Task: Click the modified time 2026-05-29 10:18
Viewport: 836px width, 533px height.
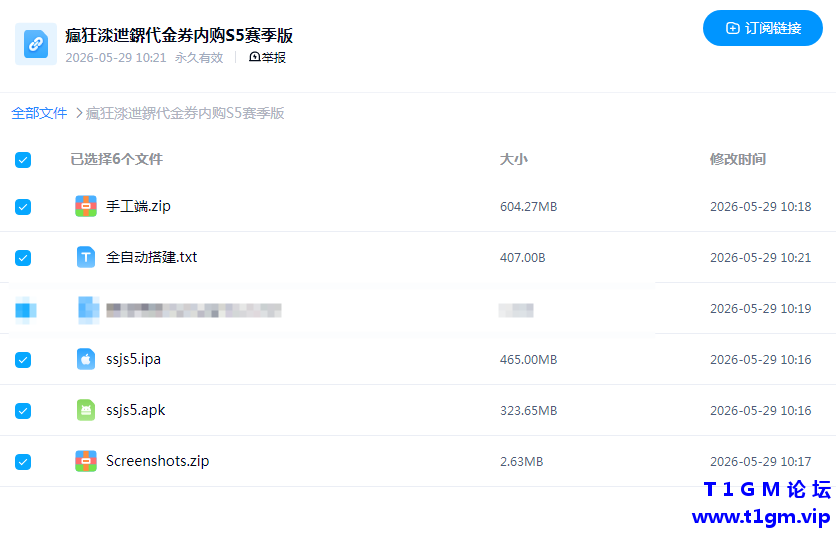Action: coord(760,207)
